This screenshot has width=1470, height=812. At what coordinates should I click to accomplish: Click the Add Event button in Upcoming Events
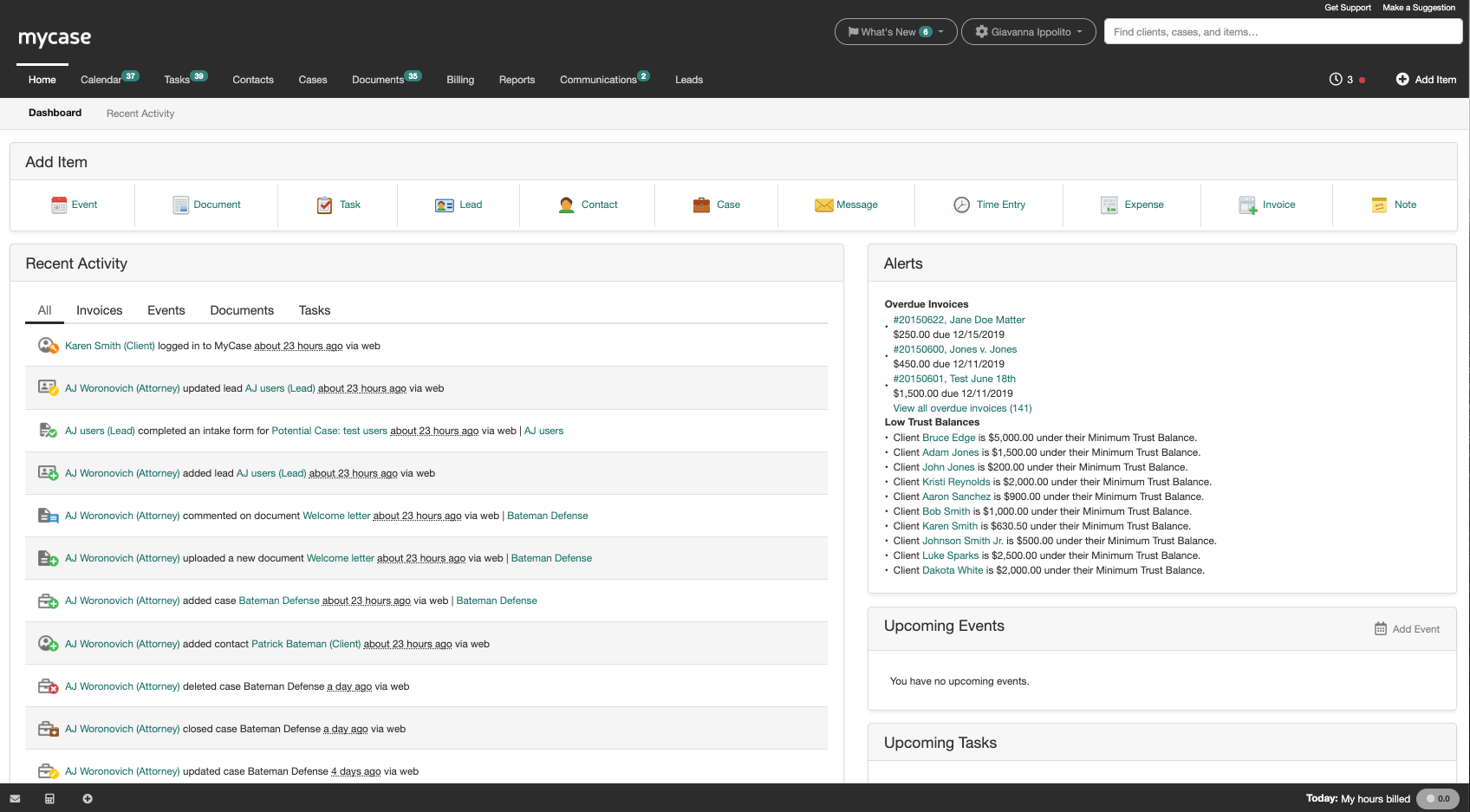(x=1408, y=628)
